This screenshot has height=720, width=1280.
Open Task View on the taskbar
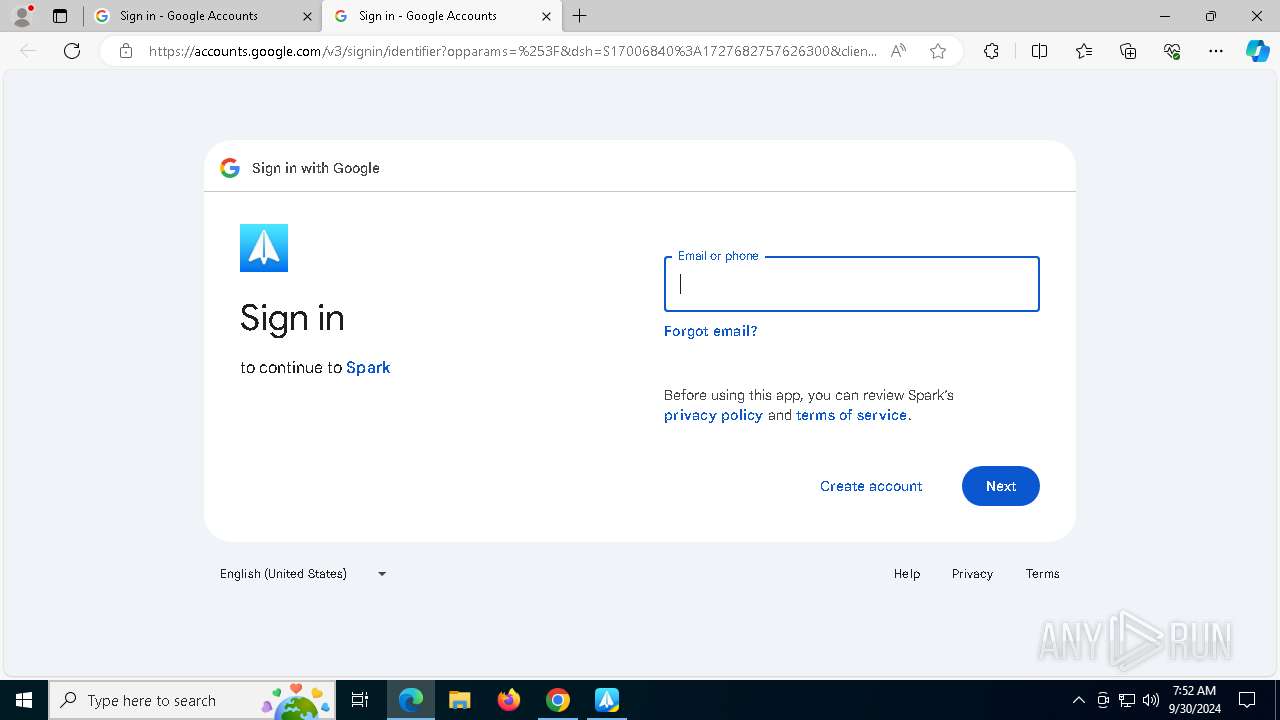point(360,700)
